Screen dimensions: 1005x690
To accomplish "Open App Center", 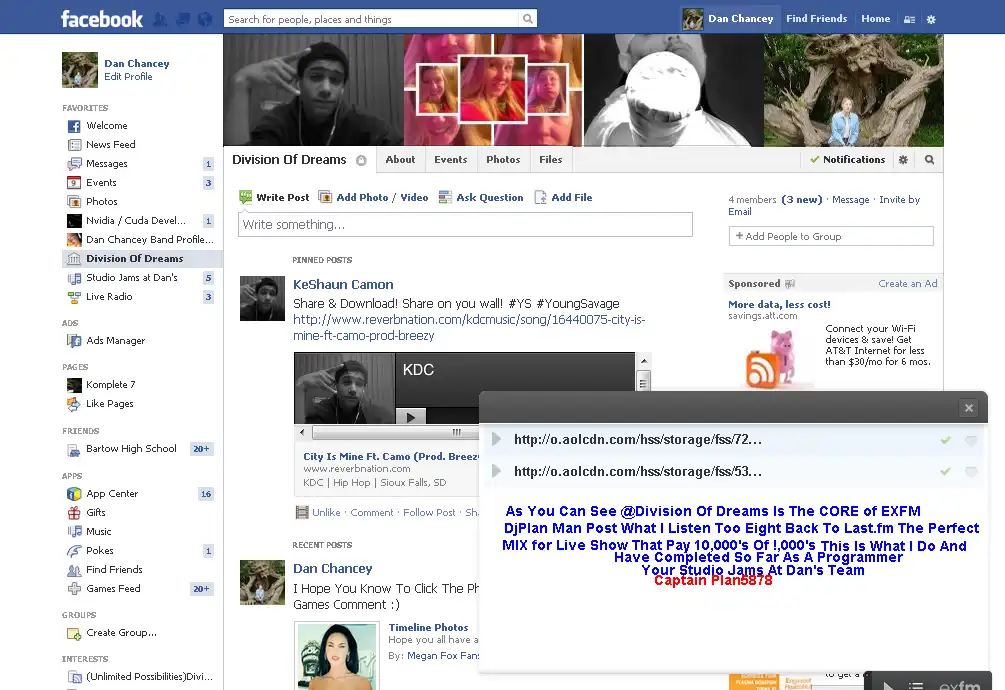I will click(x=112, y=494).
